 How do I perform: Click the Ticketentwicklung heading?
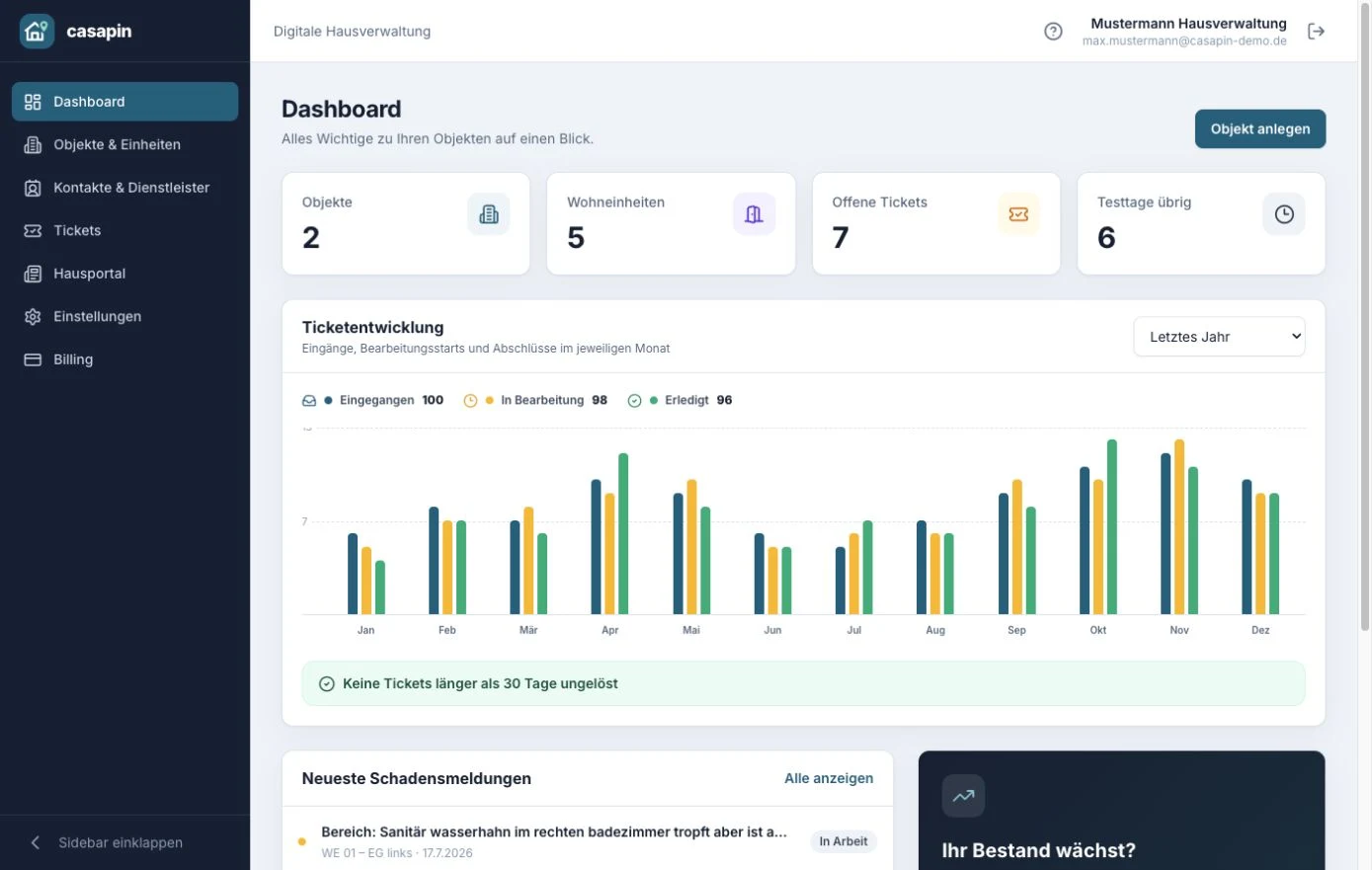click(x=373, y=328)
